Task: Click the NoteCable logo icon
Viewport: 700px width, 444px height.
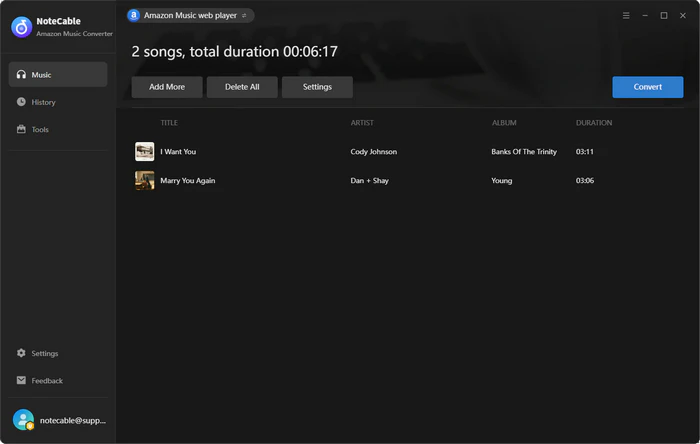Action: (21, 27)
